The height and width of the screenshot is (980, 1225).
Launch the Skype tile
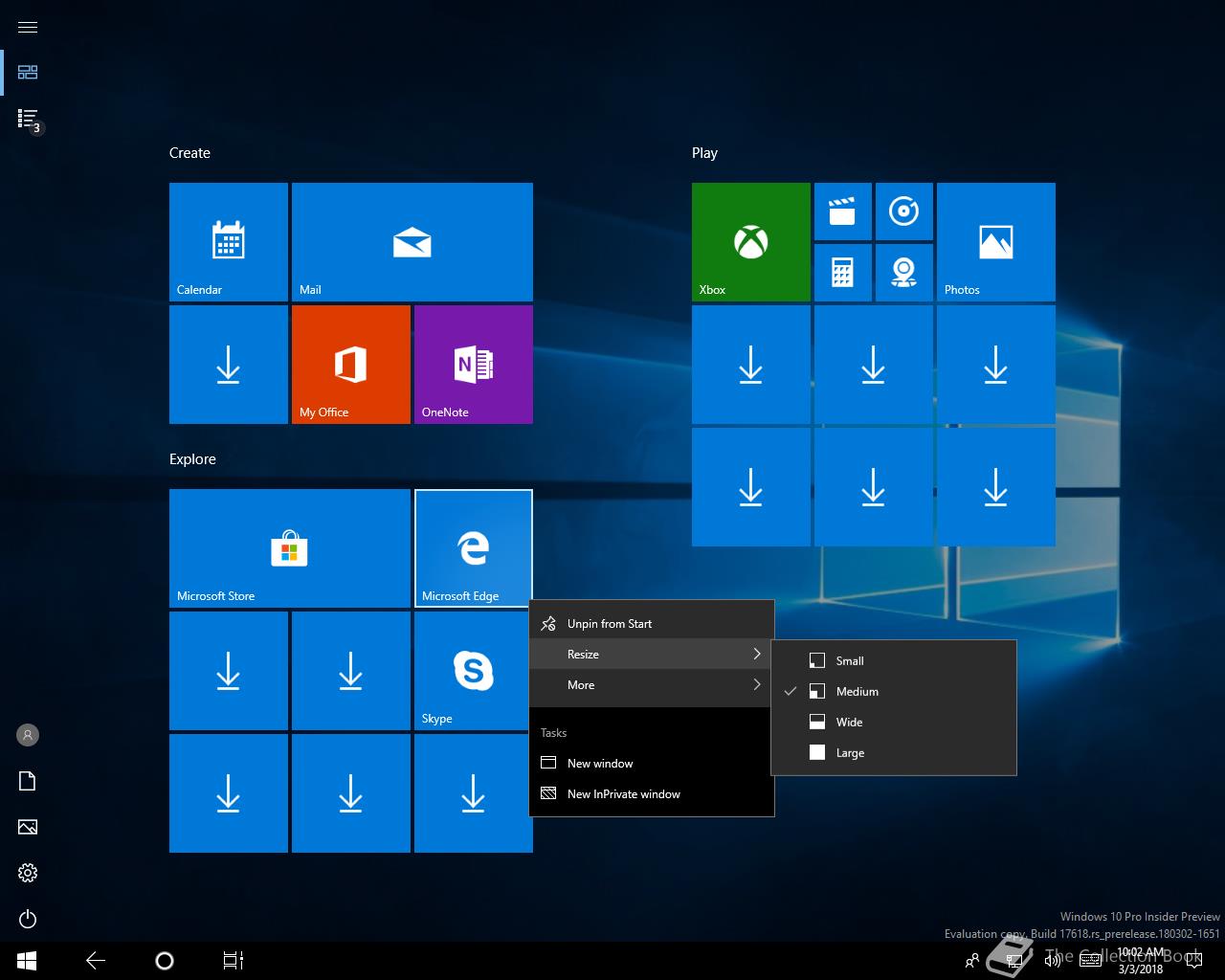click(474, 671)
